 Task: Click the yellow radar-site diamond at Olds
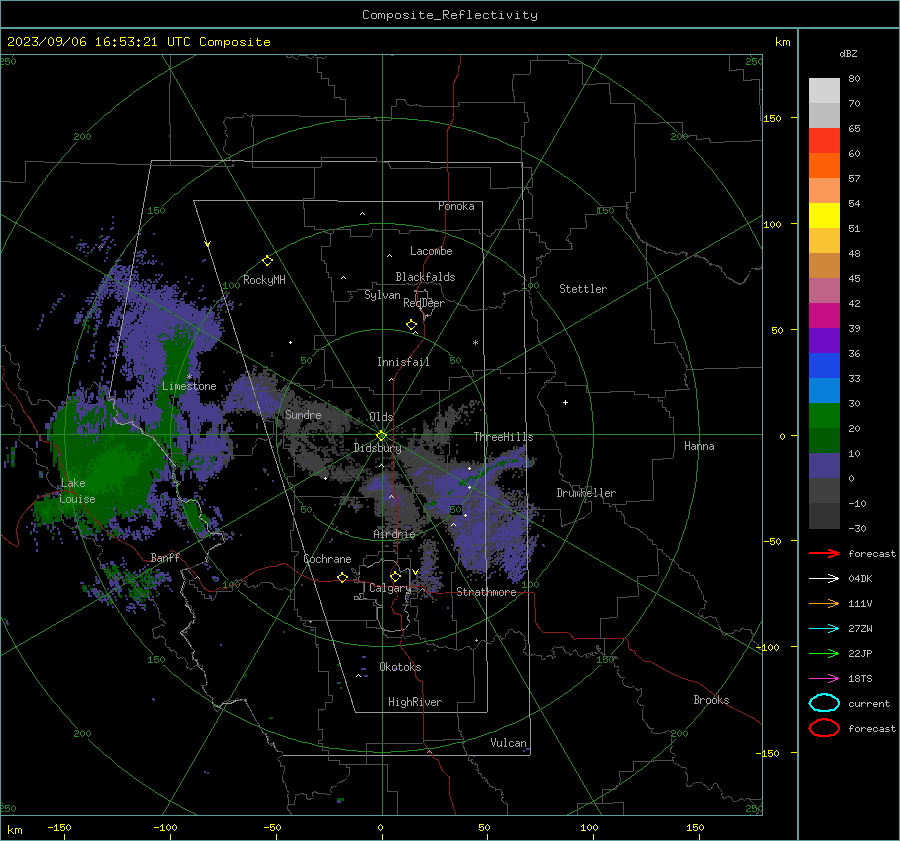click(x=381, y=436)
